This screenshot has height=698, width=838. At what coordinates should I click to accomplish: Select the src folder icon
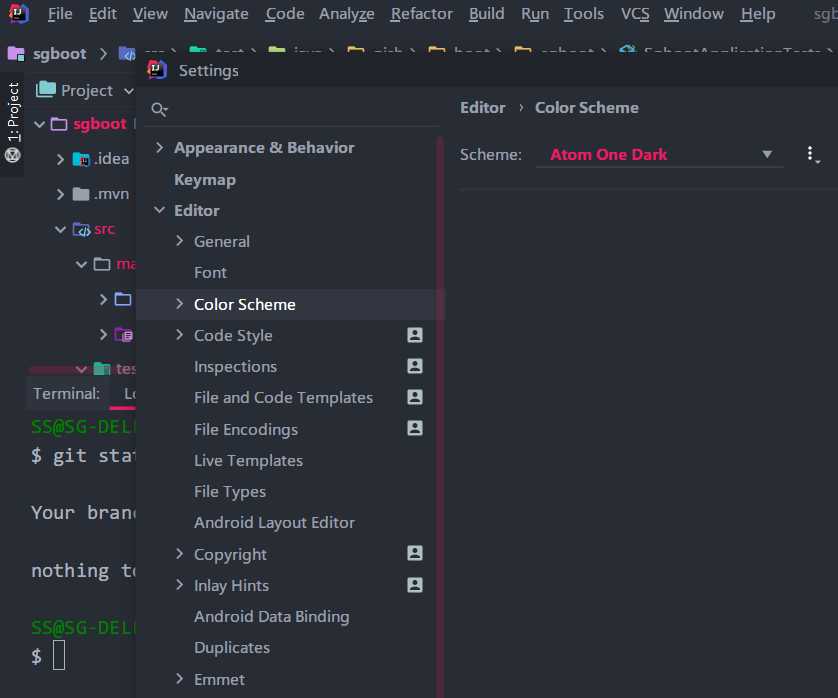81,229
